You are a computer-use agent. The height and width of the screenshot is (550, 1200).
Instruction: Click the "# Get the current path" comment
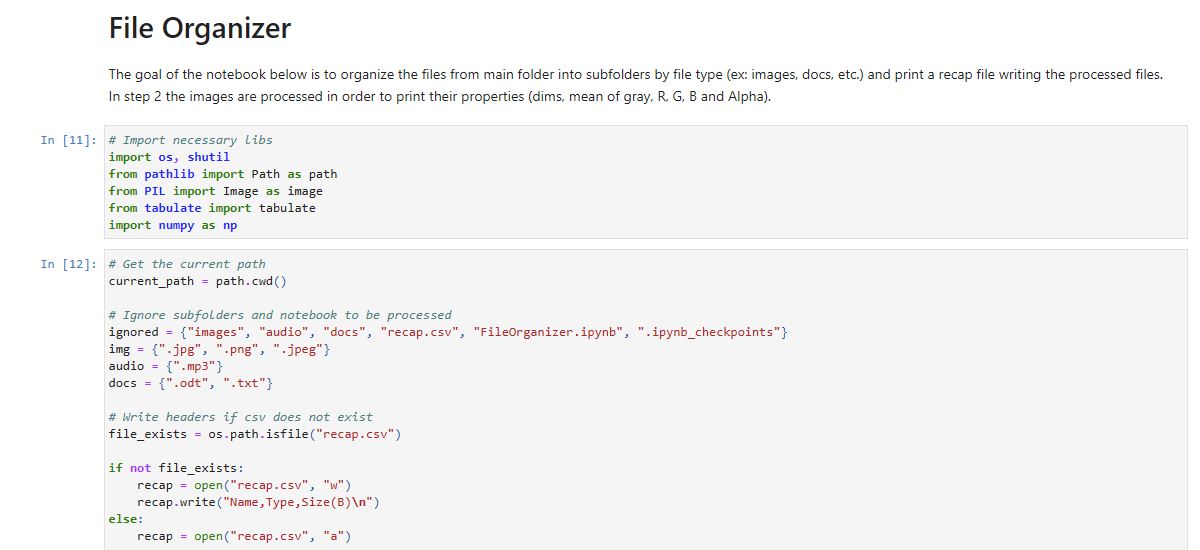click(187, 264)
